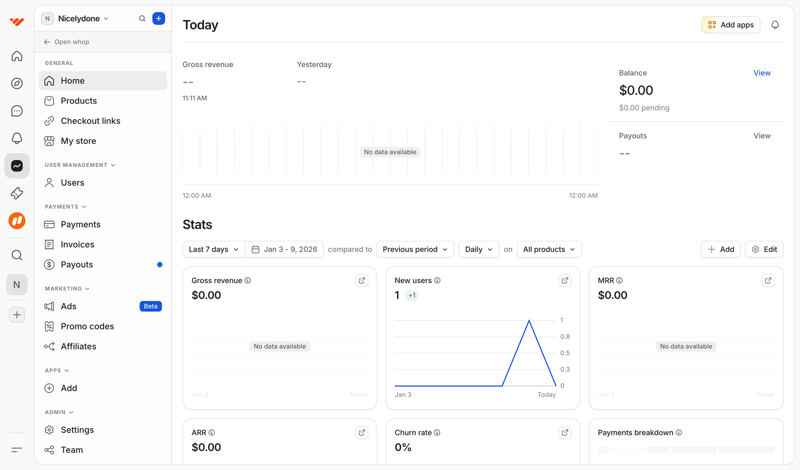Click the search magnifier next to Nicelydone
The image size is (800, 470).
[x=142, y=19]
